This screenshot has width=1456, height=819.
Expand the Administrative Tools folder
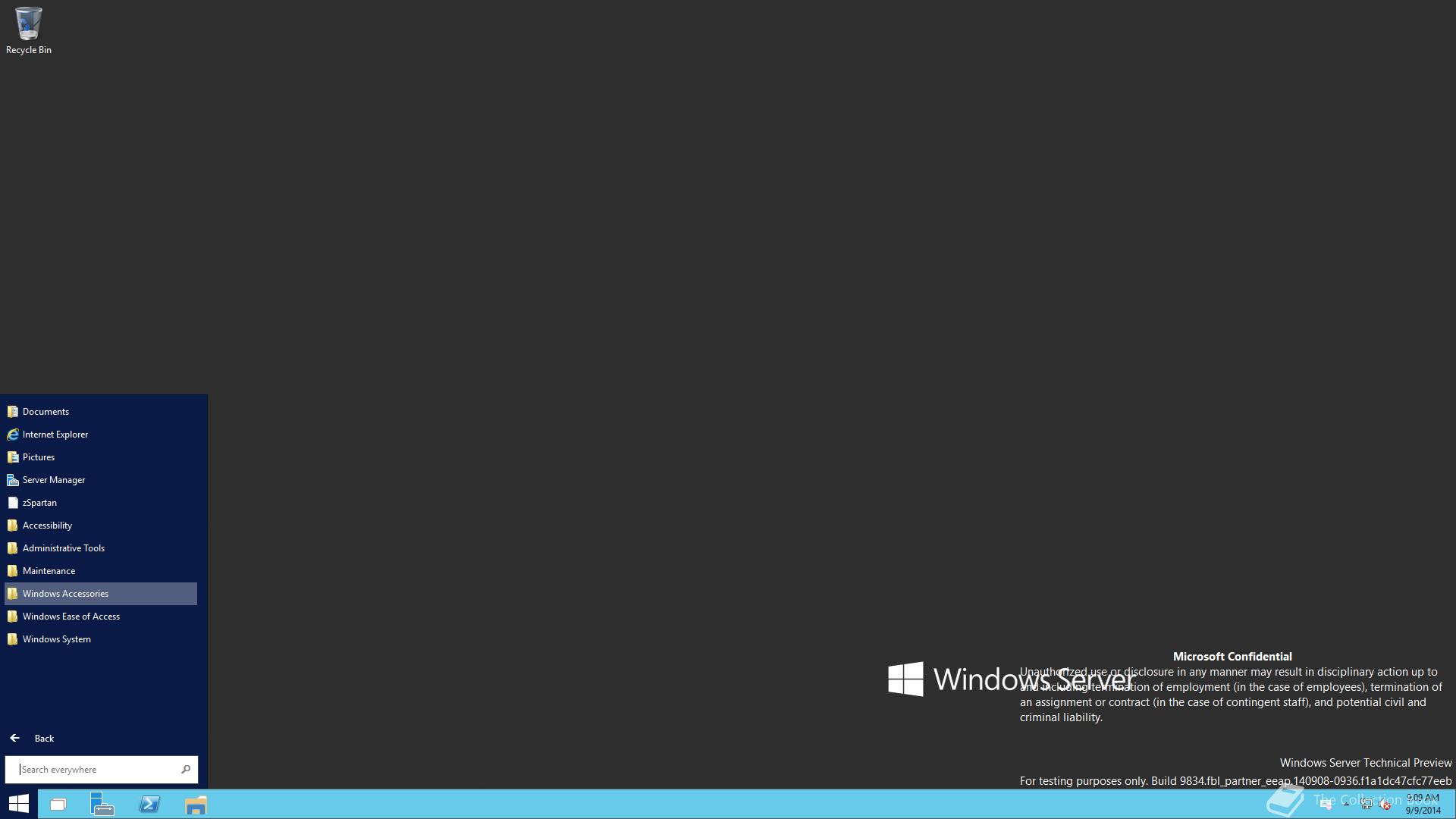coord(101,548)
